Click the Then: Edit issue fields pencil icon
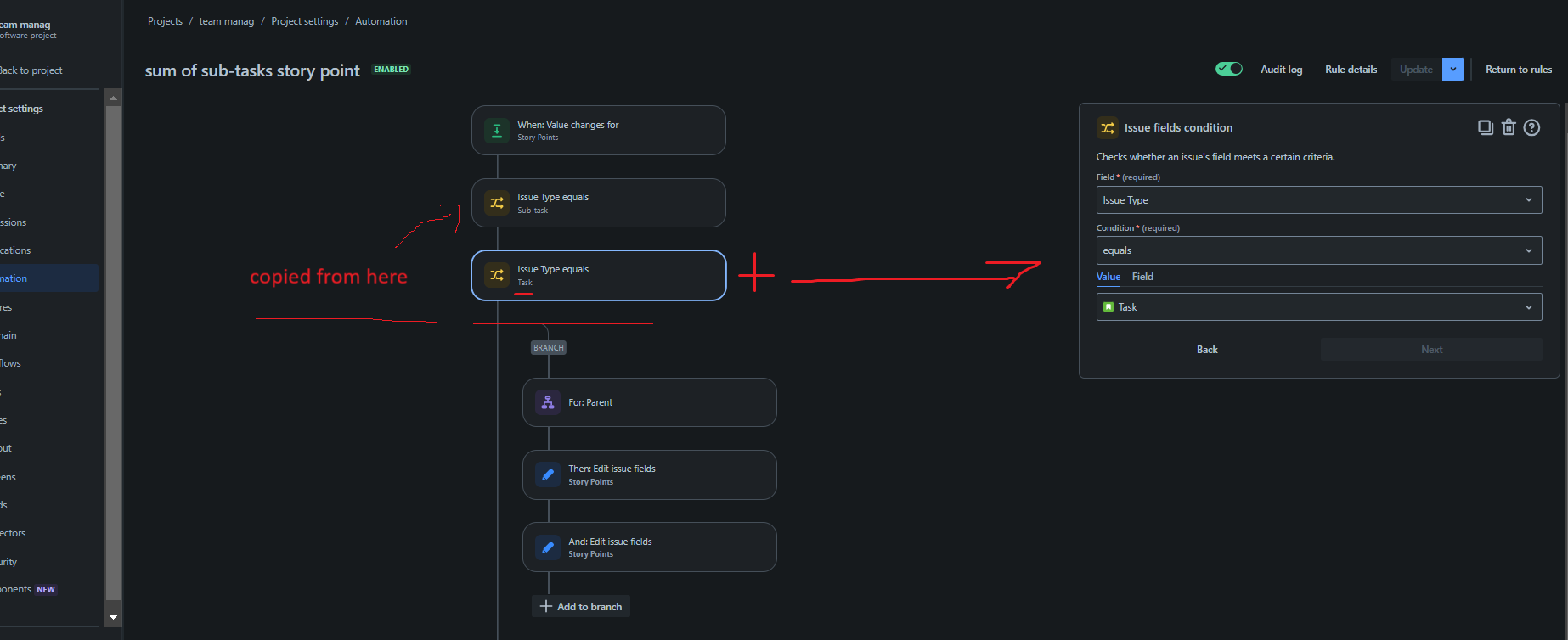The width and height of the screenshot is (1568, 640). coord(548,474)
